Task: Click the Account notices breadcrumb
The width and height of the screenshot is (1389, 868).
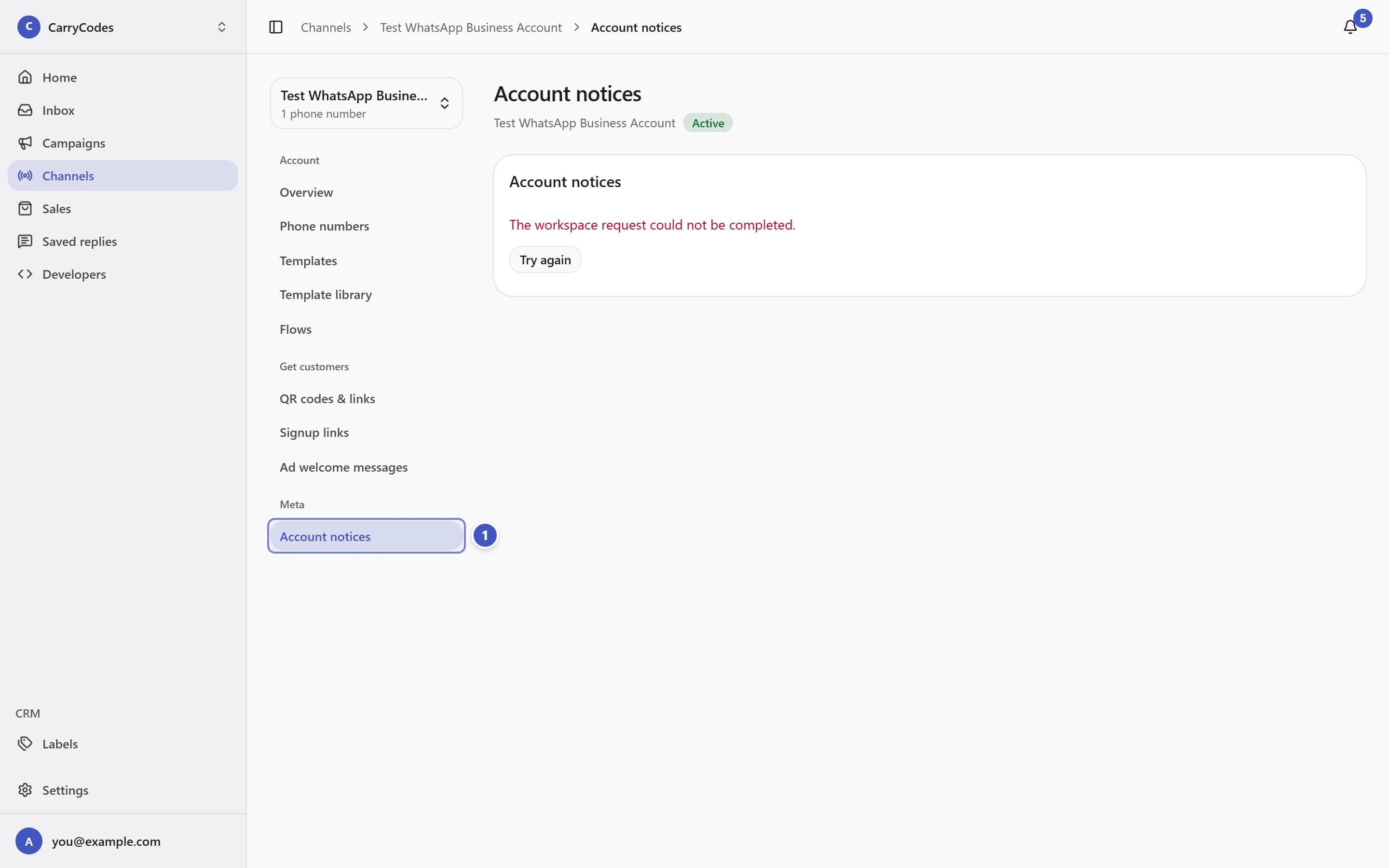Action: (x=636, y=27)
